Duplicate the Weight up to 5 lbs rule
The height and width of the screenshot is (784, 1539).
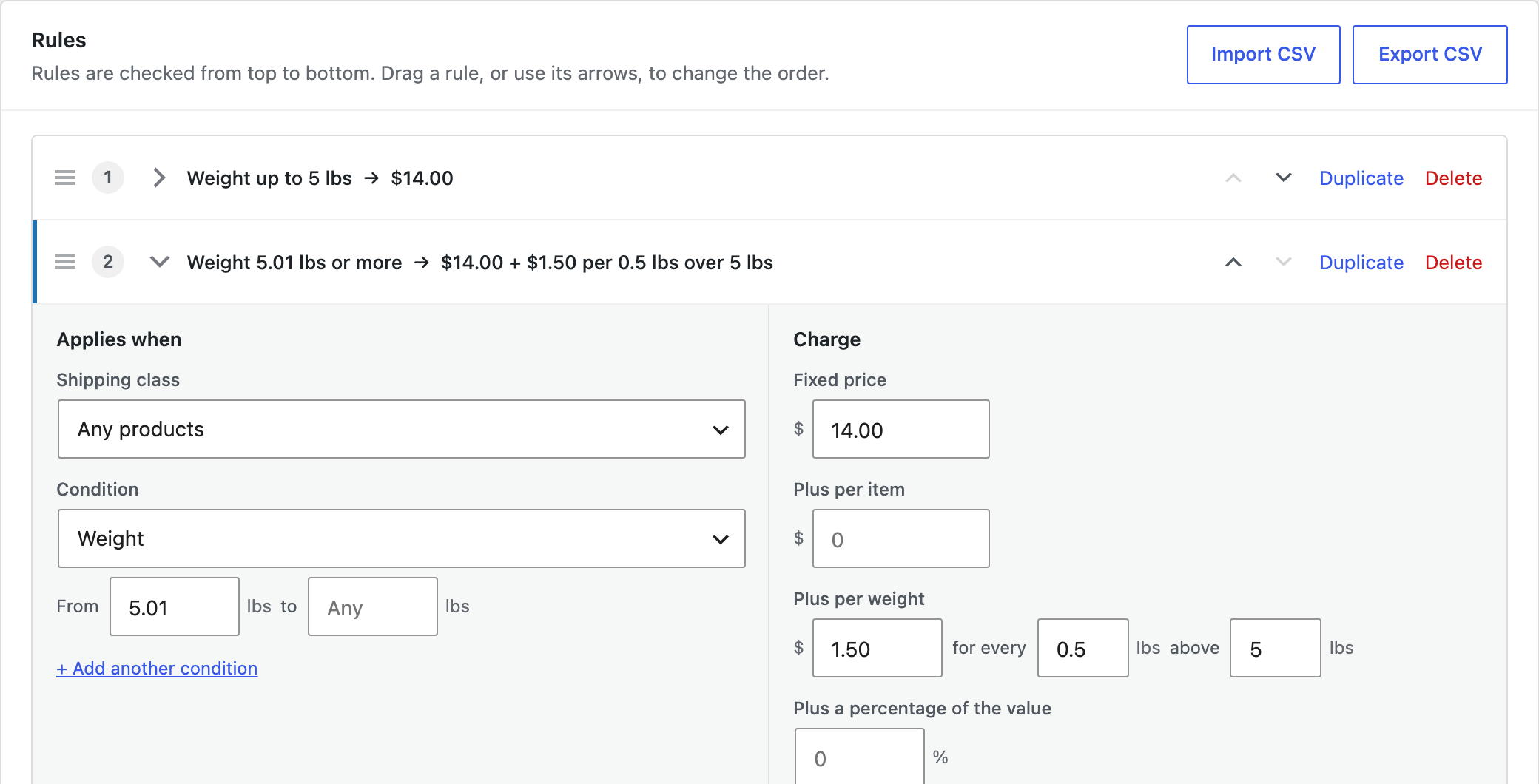1361,178
